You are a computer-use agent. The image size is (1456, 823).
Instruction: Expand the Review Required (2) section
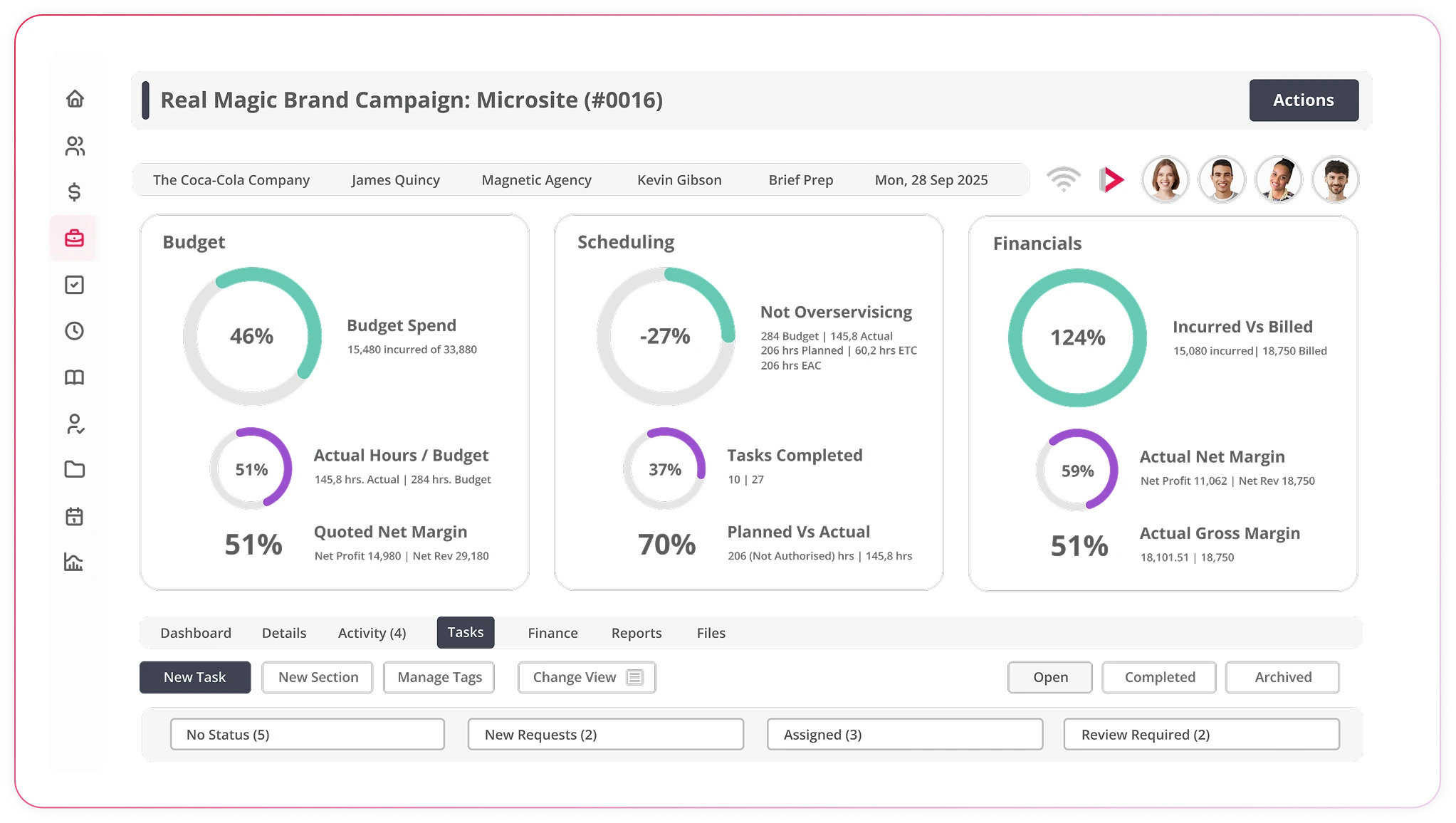(1200, 734)
